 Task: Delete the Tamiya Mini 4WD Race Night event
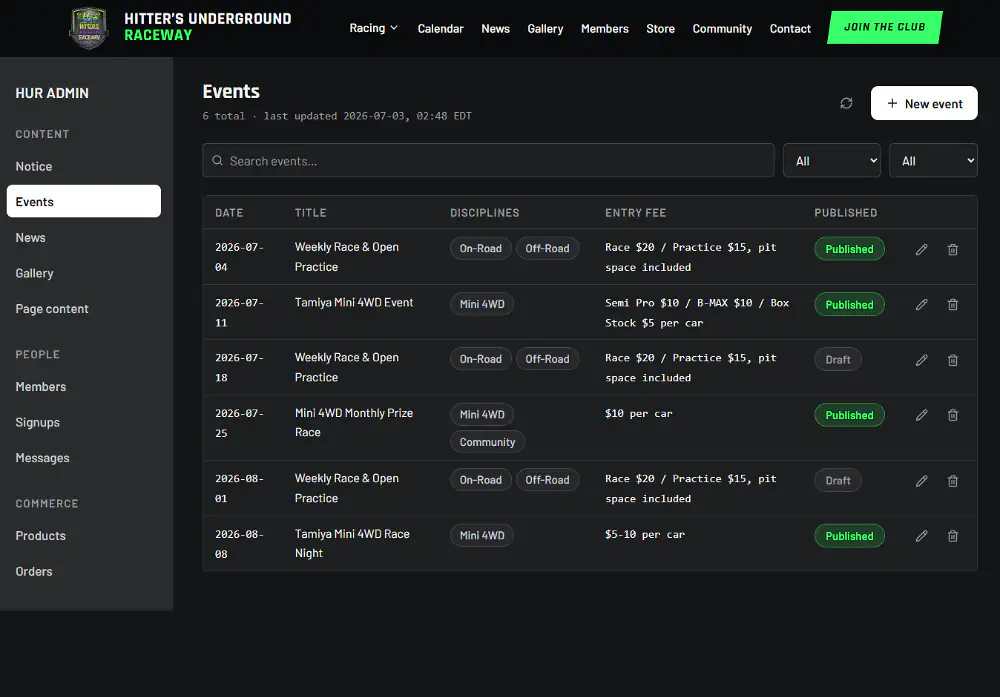click(953, 536)
